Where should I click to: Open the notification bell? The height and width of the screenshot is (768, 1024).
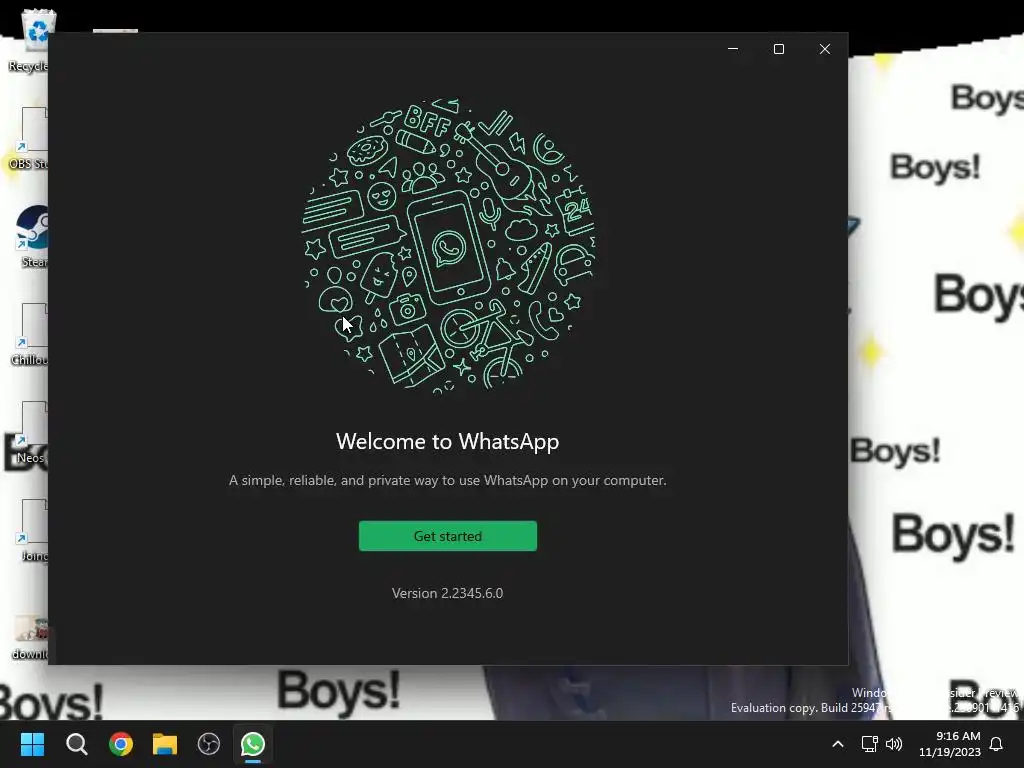[x=996, y=744]
